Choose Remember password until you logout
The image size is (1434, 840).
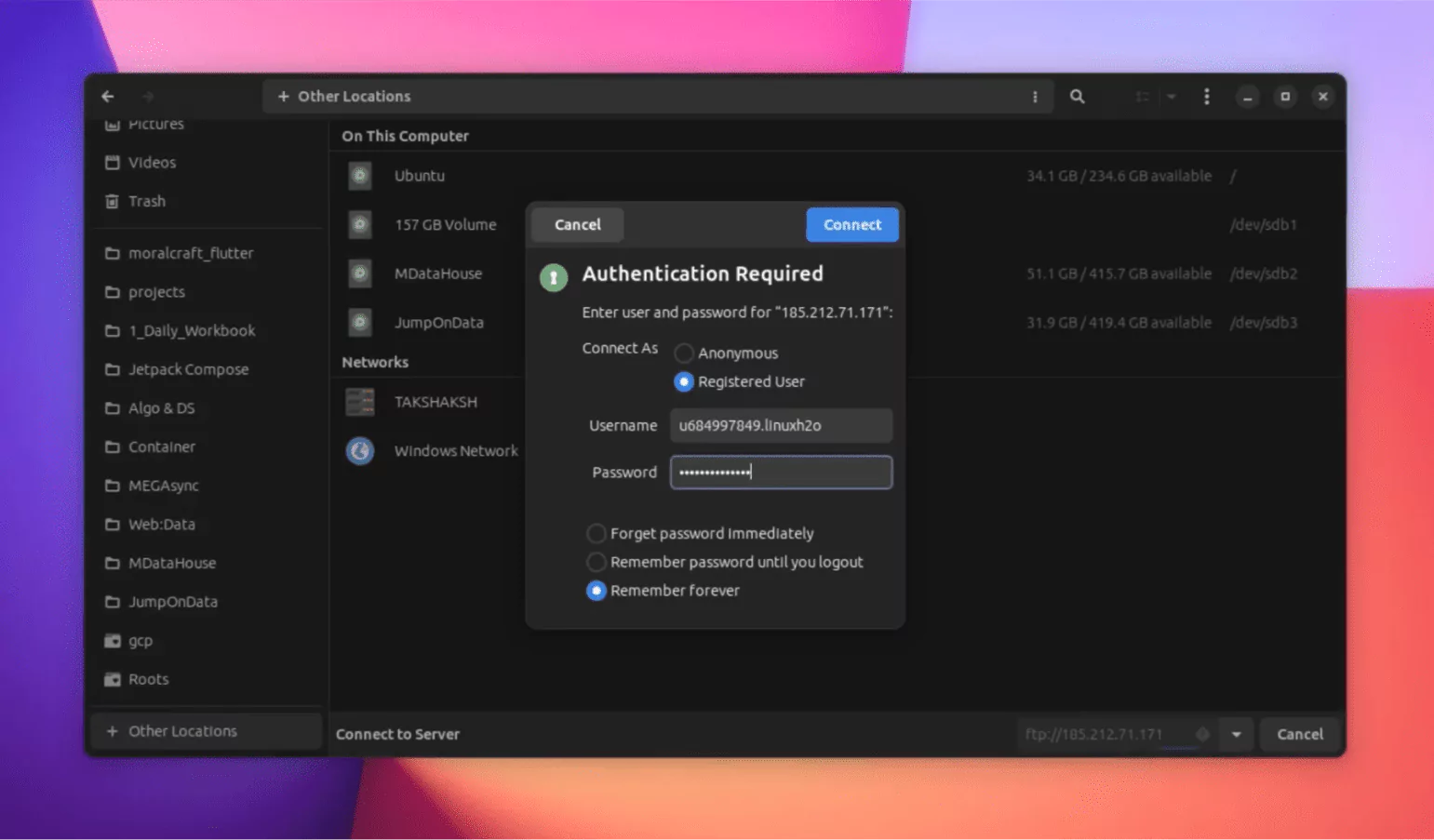[596, 562]
